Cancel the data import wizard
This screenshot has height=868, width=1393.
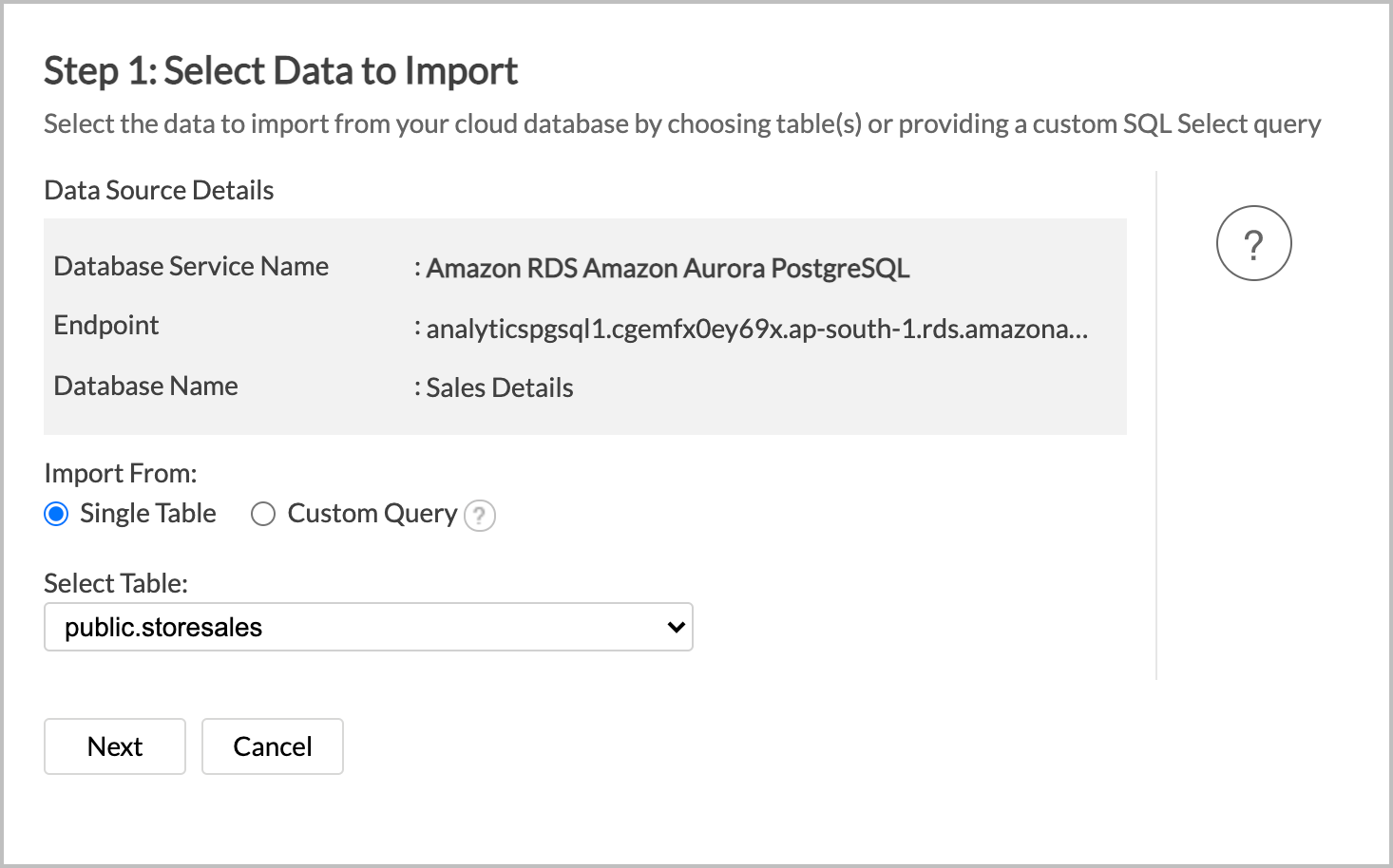click(272, 746)
